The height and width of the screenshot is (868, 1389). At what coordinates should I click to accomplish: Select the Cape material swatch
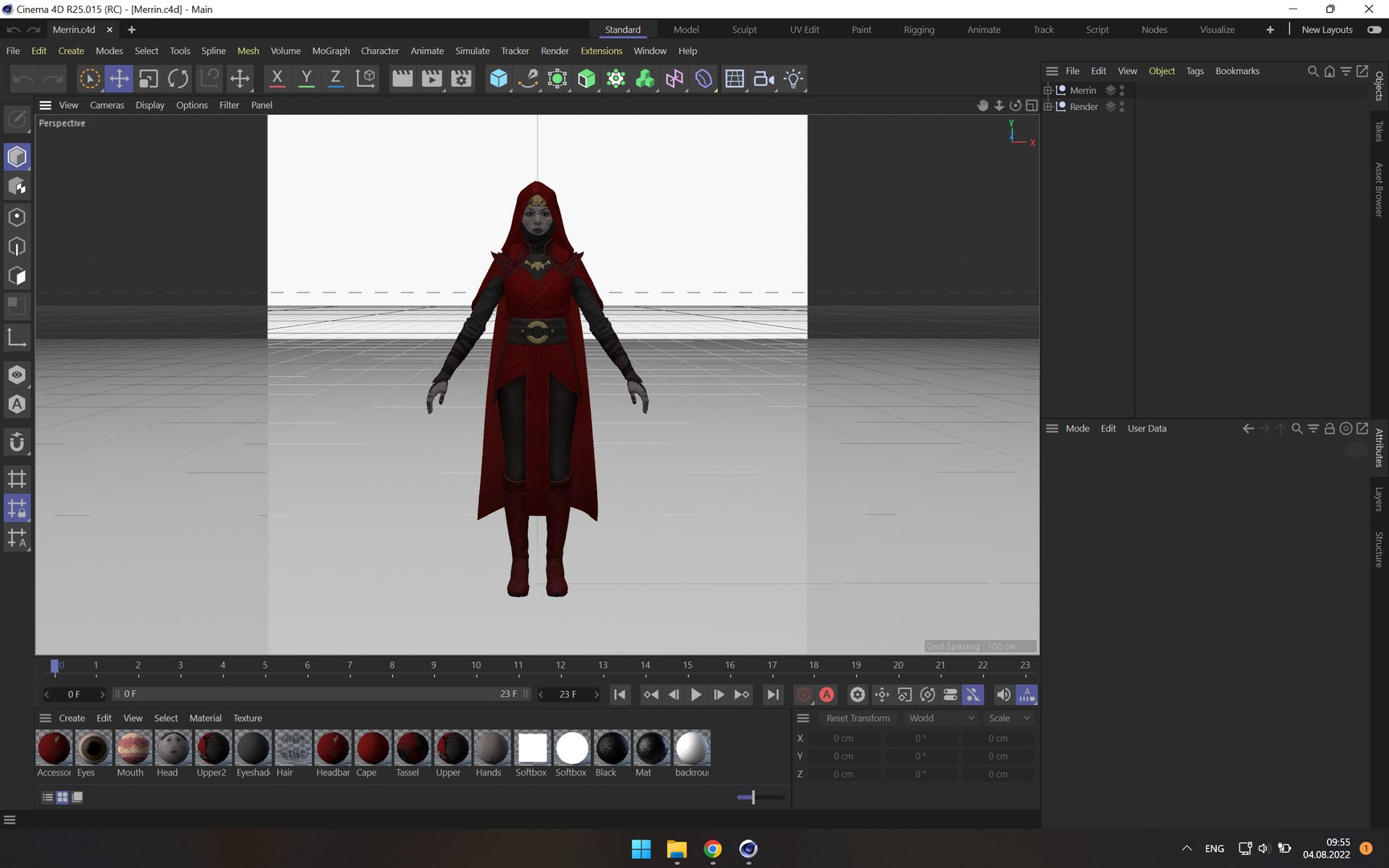pyautogui.click(x=372, y=748)
